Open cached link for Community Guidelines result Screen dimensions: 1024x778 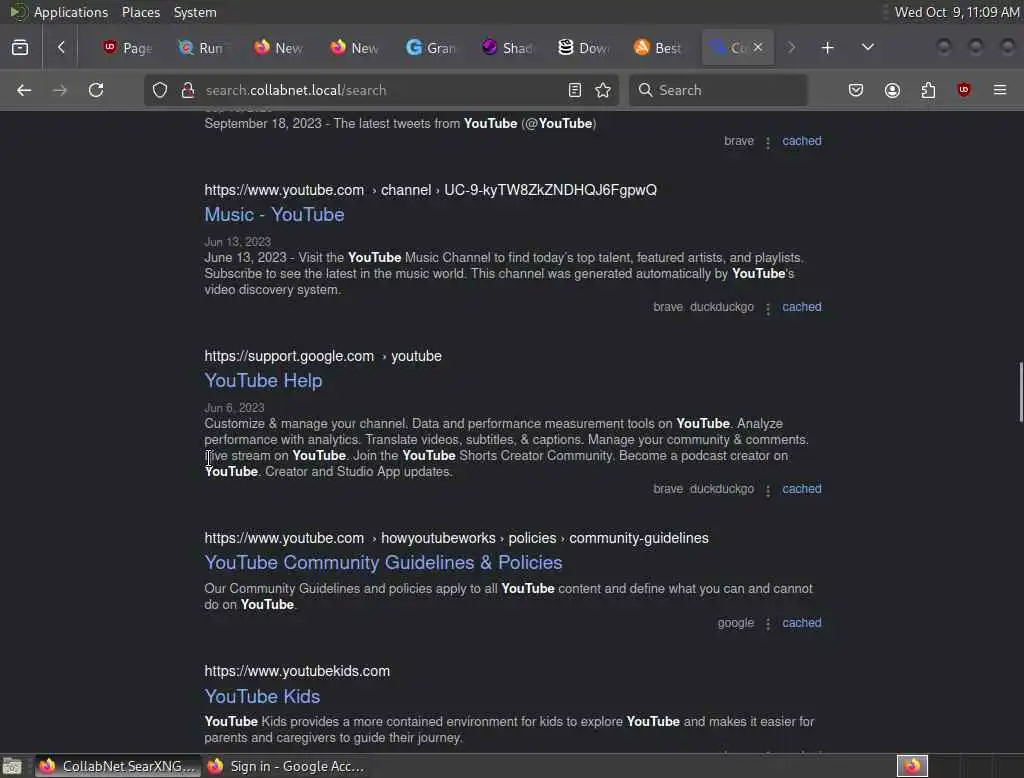[802, 623]
